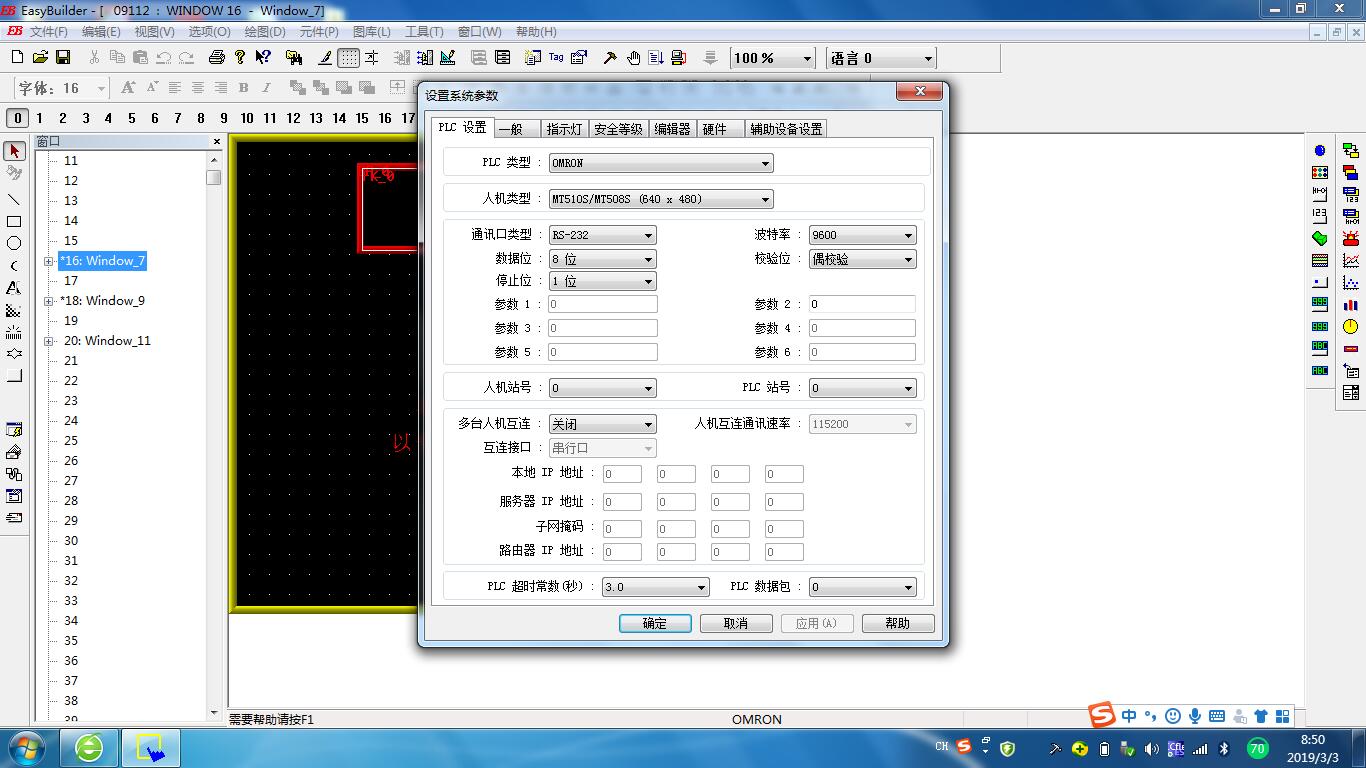Screen dimensions: 1366x768
Task: Click the alarm lamp object icon
Action: click(1351, 238)
